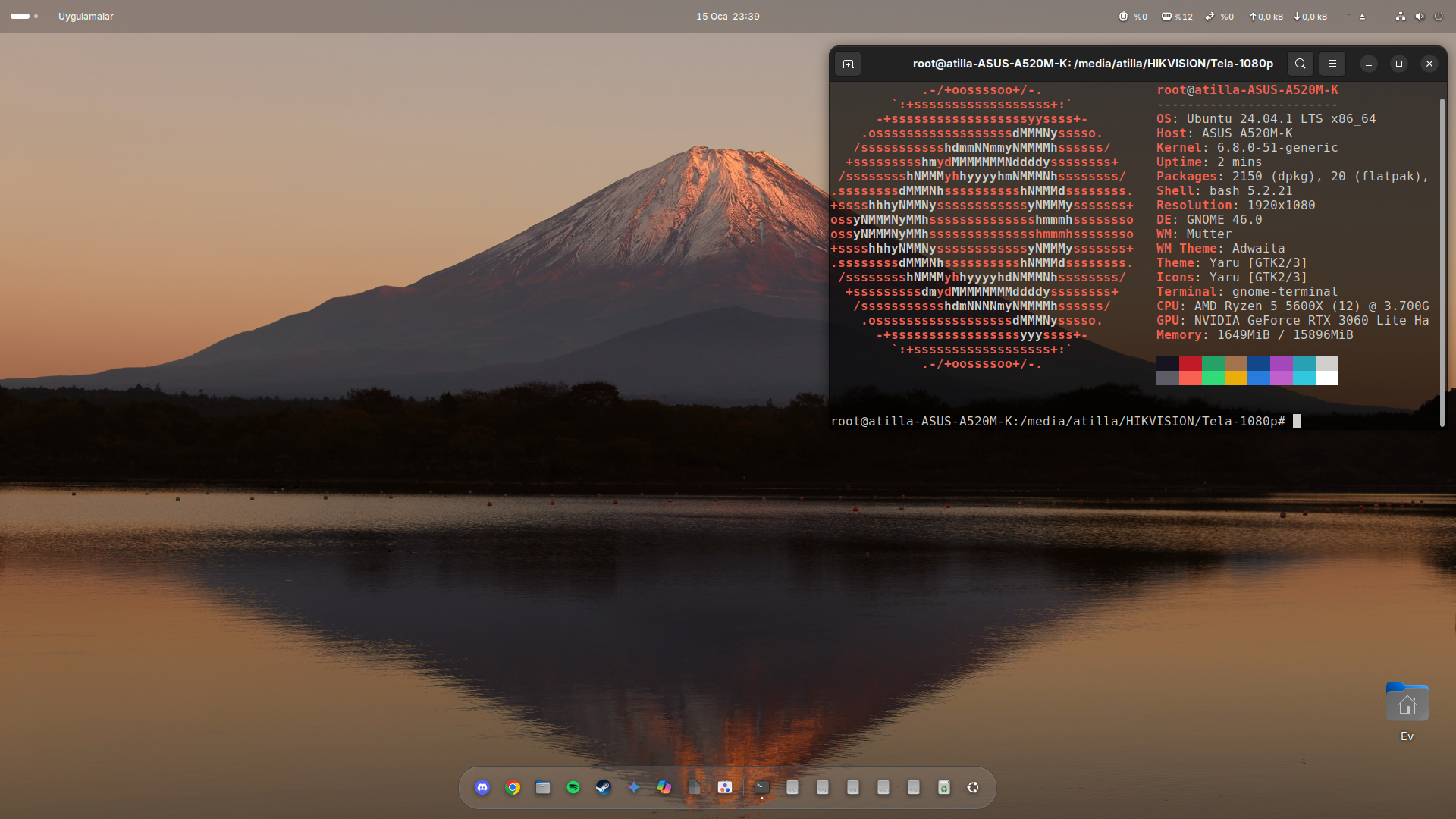Click the 'Icons: Yaru [GTK2/3]' line
Viewport: 1456px width, 819px height.
[1232, 277]
